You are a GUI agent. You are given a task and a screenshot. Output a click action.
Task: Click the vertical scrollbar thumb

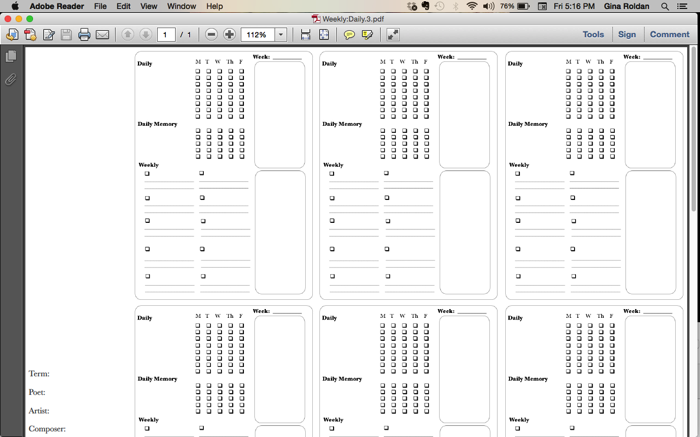pos(693,128)
